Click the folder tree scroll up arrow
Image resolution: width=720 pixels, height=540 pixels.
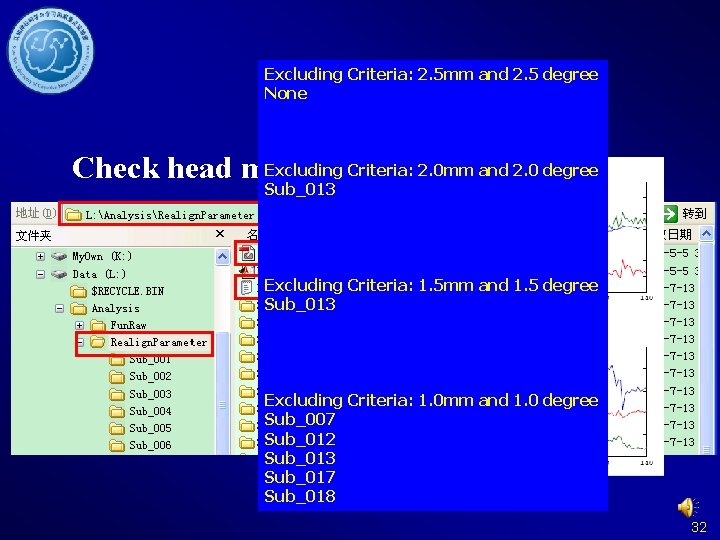(x=222, y=256)
